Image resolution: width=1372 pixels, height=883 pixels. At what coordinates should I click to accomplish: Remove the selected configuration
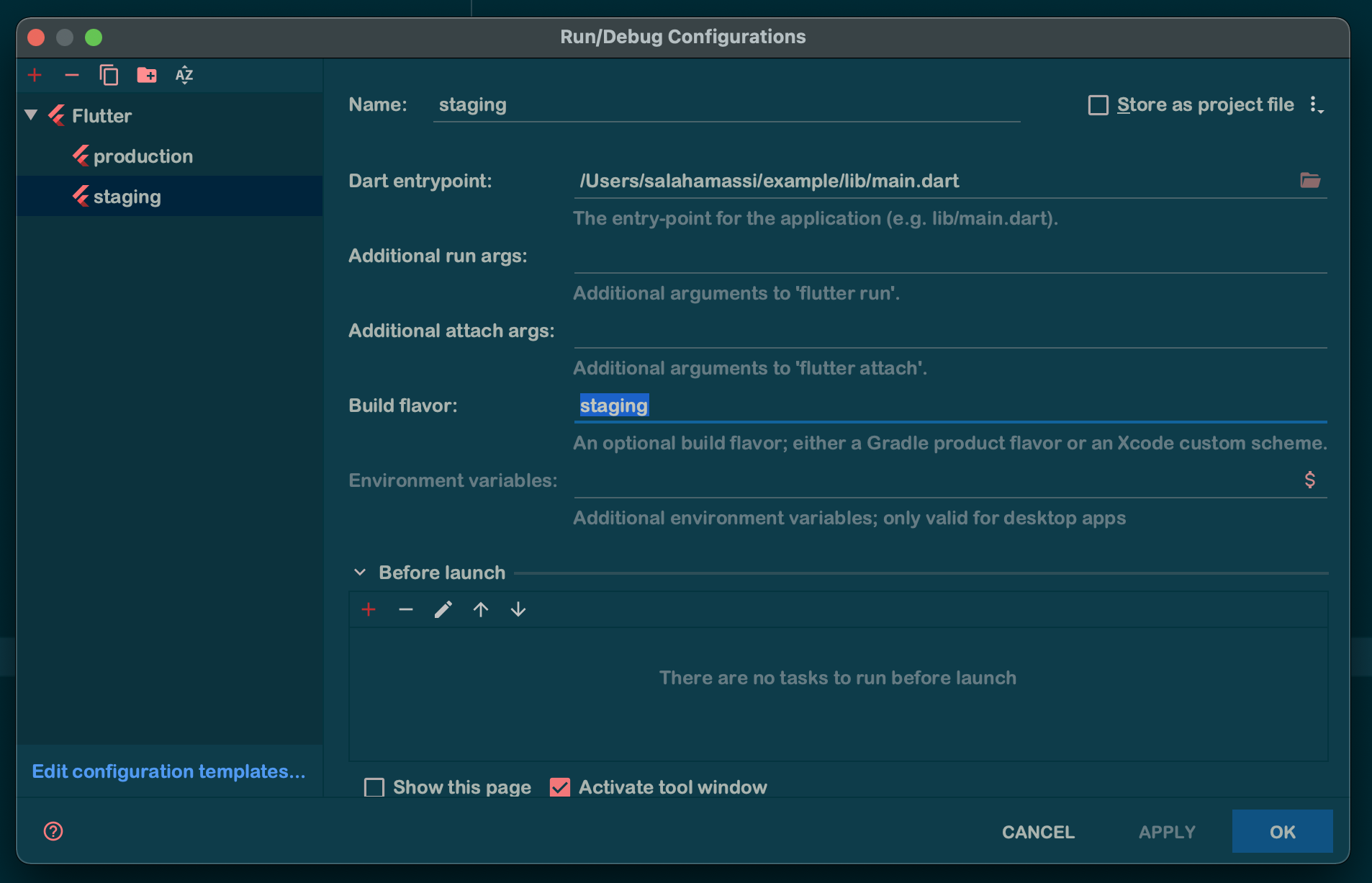pyautogui.click(x=72, y=75)
